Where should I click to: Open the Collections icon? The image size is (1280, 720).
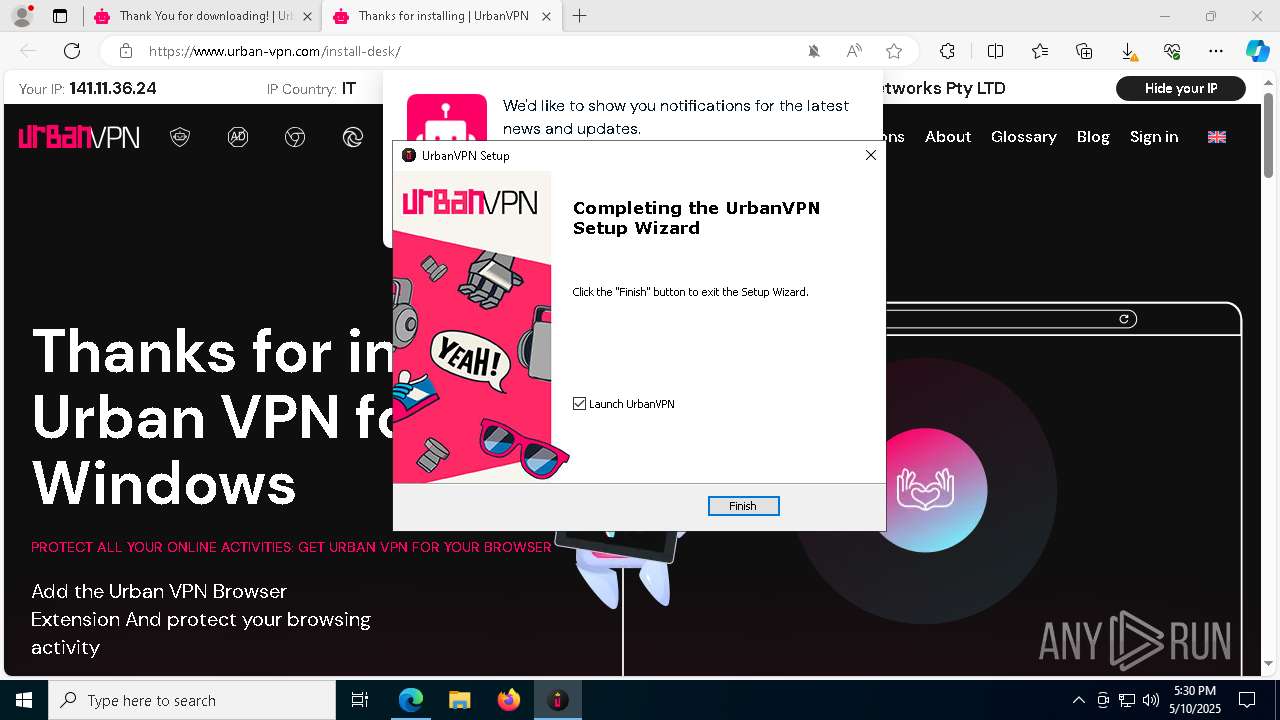pyautogui.click(x=1084, y=51)
